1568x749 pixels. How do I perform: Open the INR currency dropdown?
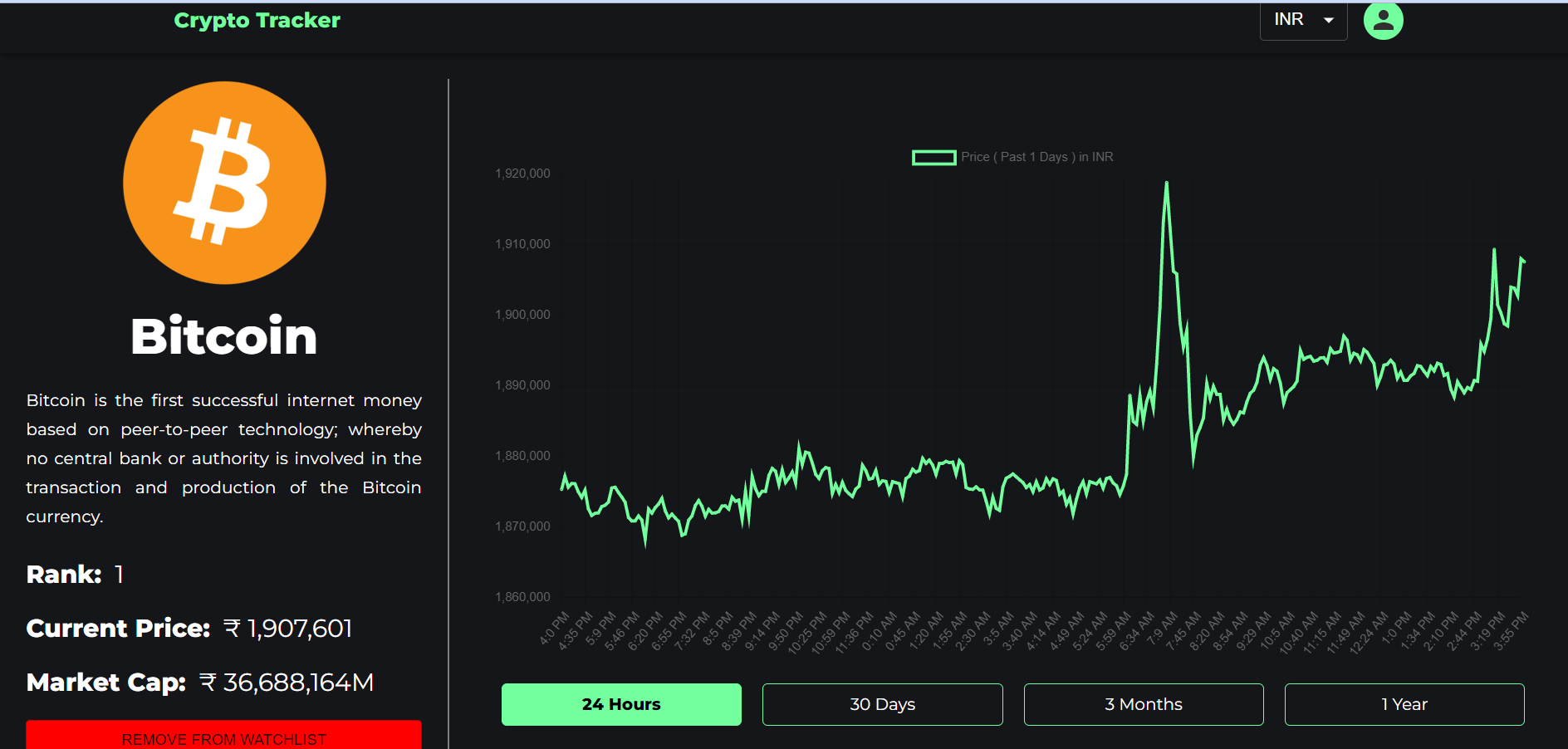coord(1302,21)
